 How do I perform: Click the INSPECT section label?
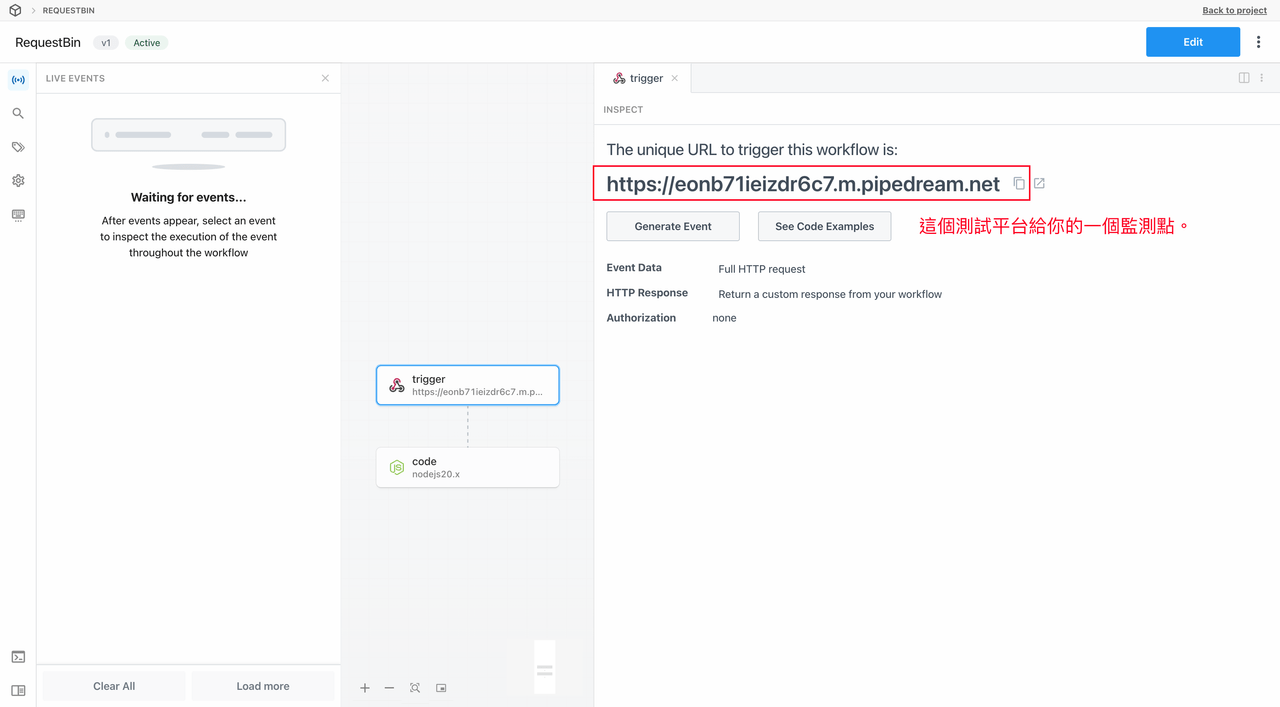tap(623, 110)
